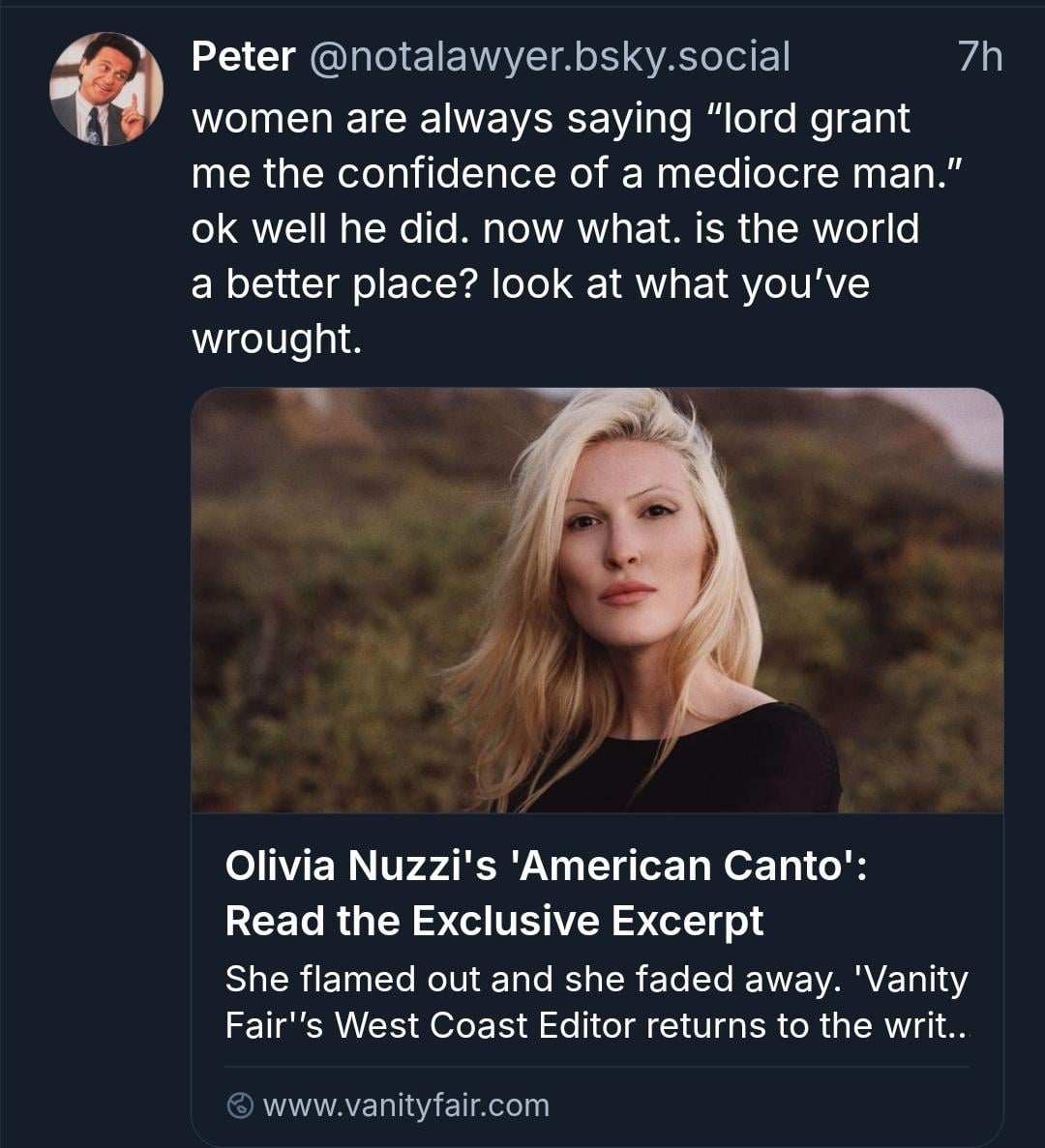The height and width of the screenshot is (1148, 1045).
Task: Open the @notalawyer.bsky.social handle
Action: (x=549, y=57)
